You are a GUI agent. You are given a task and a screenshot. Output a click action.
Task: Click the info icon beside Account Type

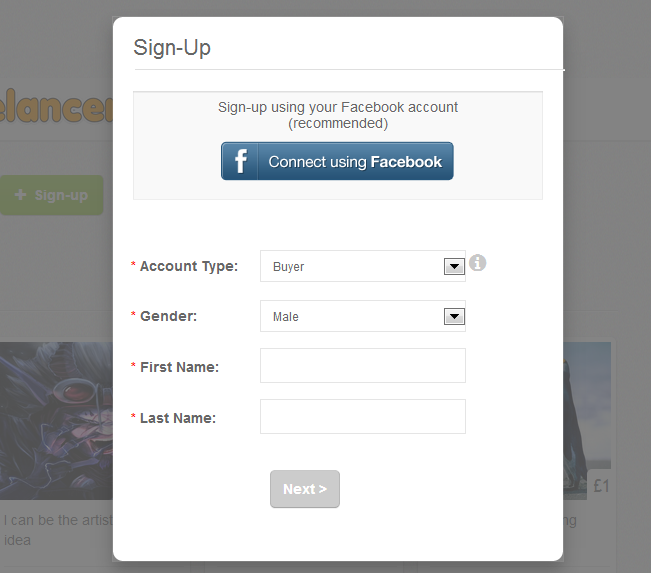(478, 263)
